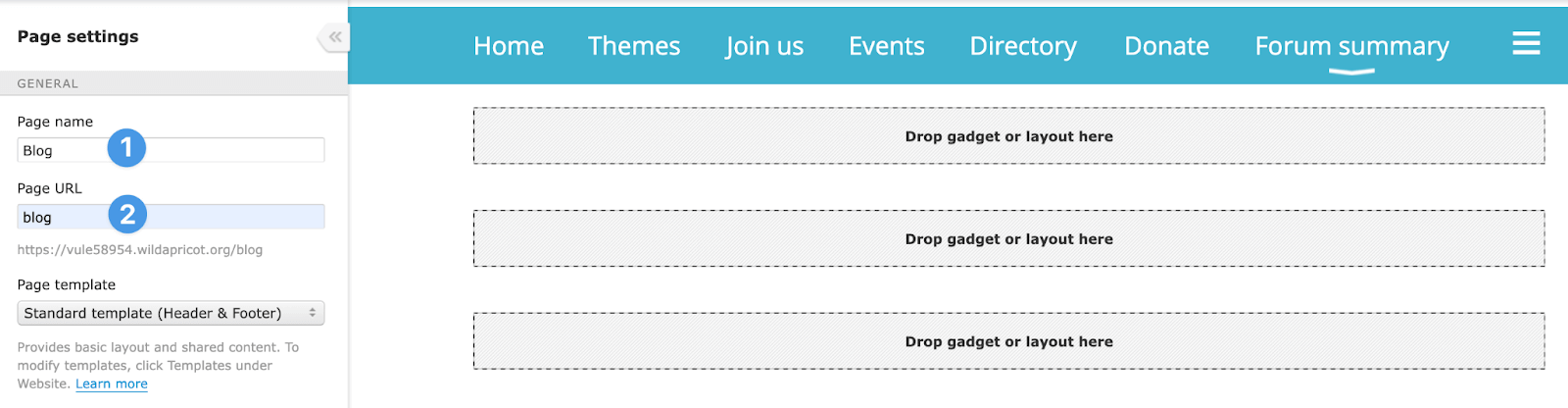This screenshot has height=408, width=1568.
Task: Open the hamburger menu icon
Action: [1526, 43]
